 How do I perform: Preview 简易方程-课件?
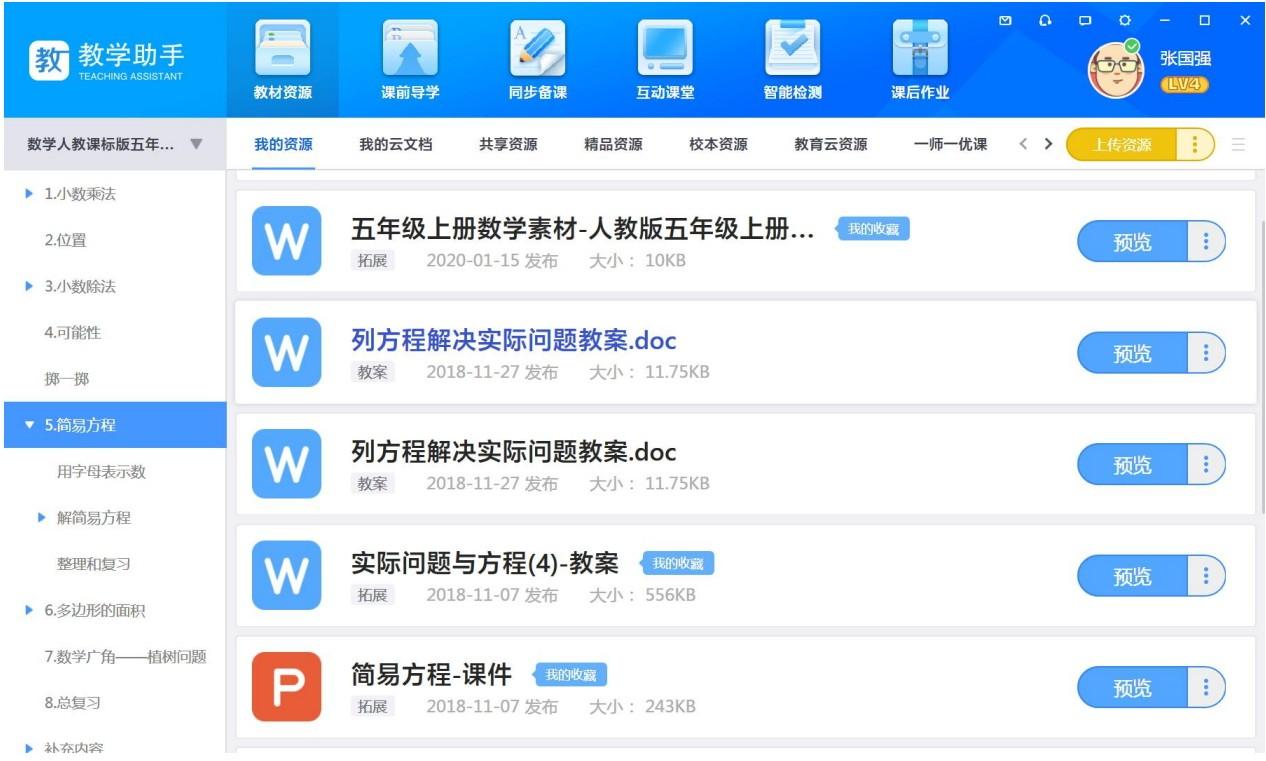point(1132,687)
